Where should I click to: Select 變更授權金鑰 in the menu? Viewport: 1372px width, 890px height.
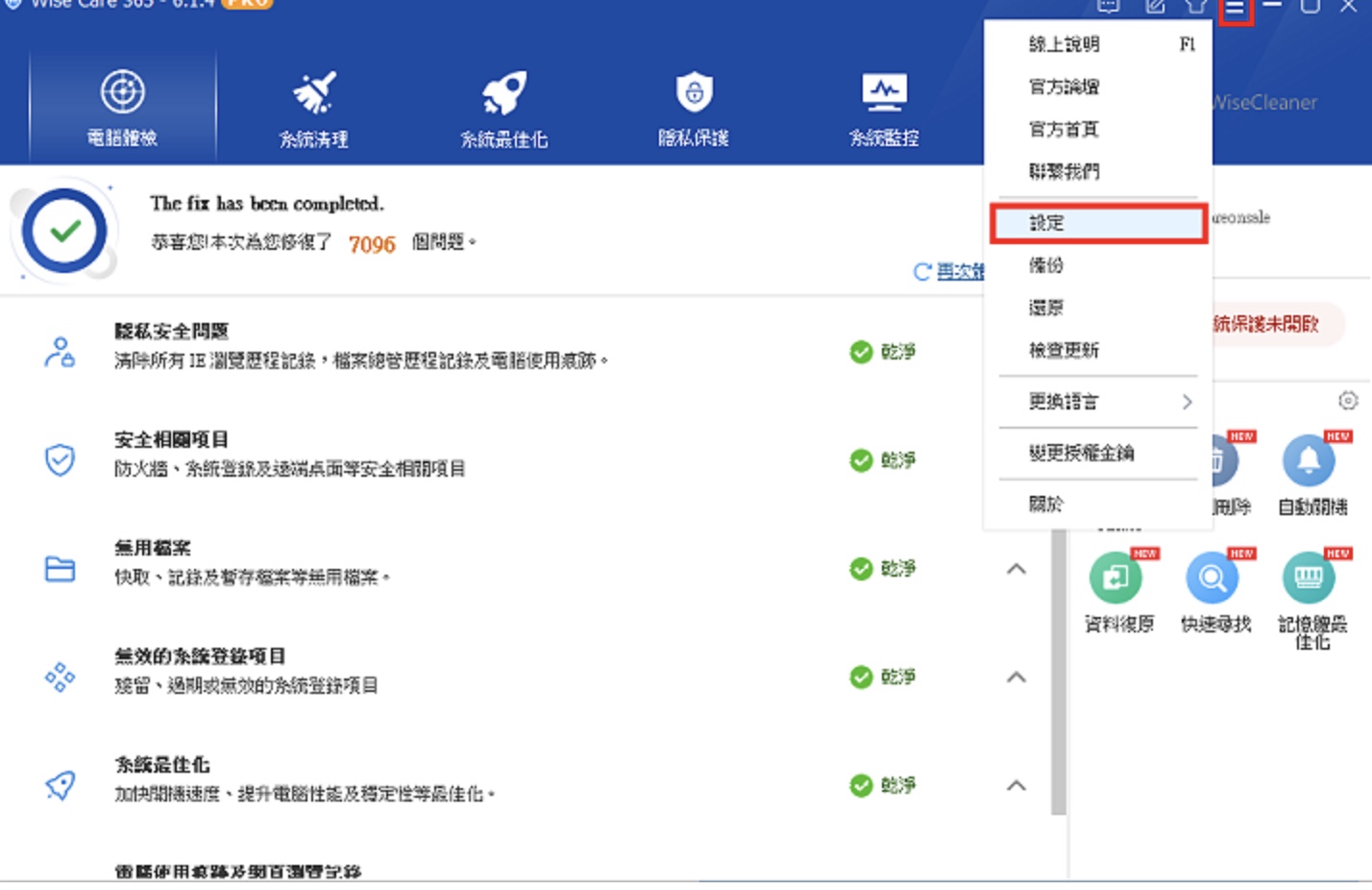[1098, 453]
